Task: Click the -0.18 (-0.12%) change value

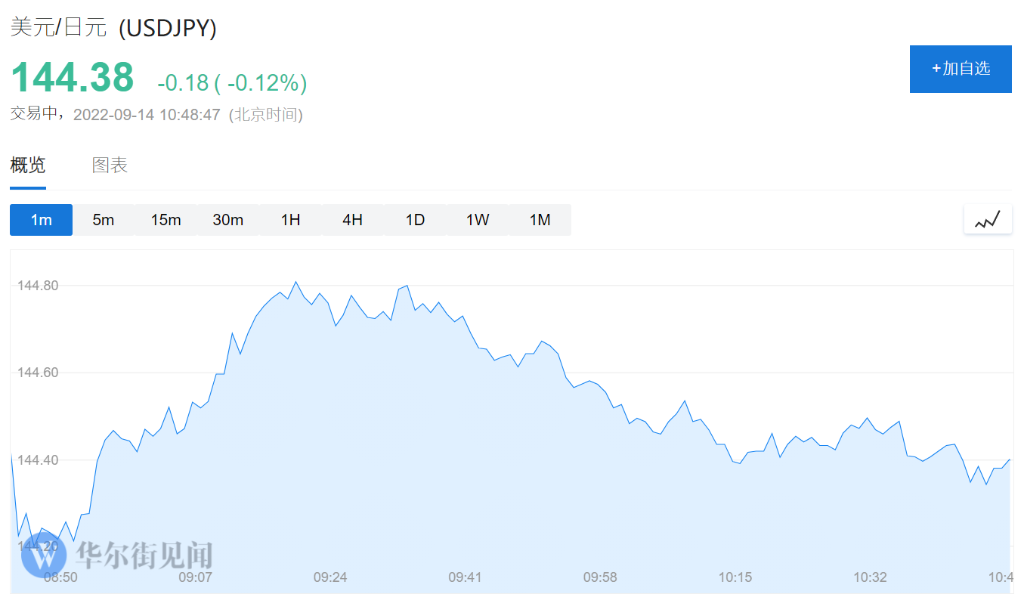Action: pyautogui.click(x=232, y=82)
